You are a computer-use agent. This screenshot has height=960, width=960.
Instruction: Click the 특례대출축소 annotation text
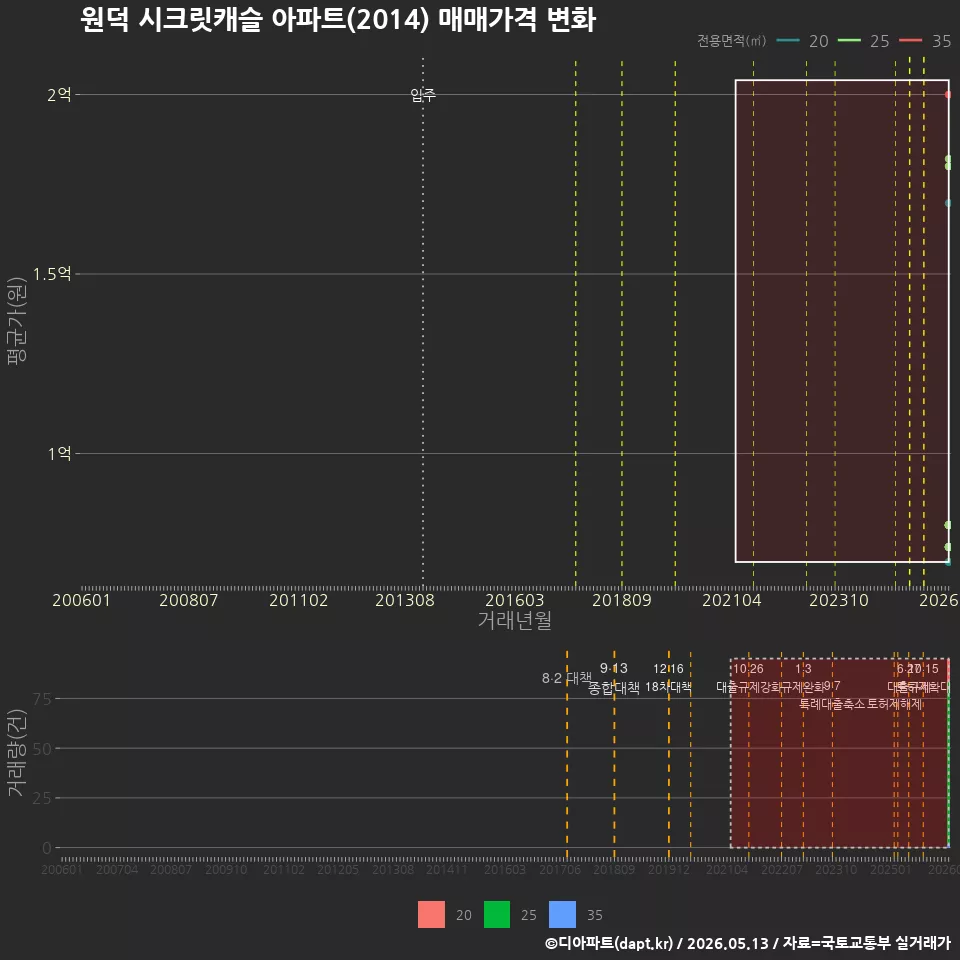(831, 704)
